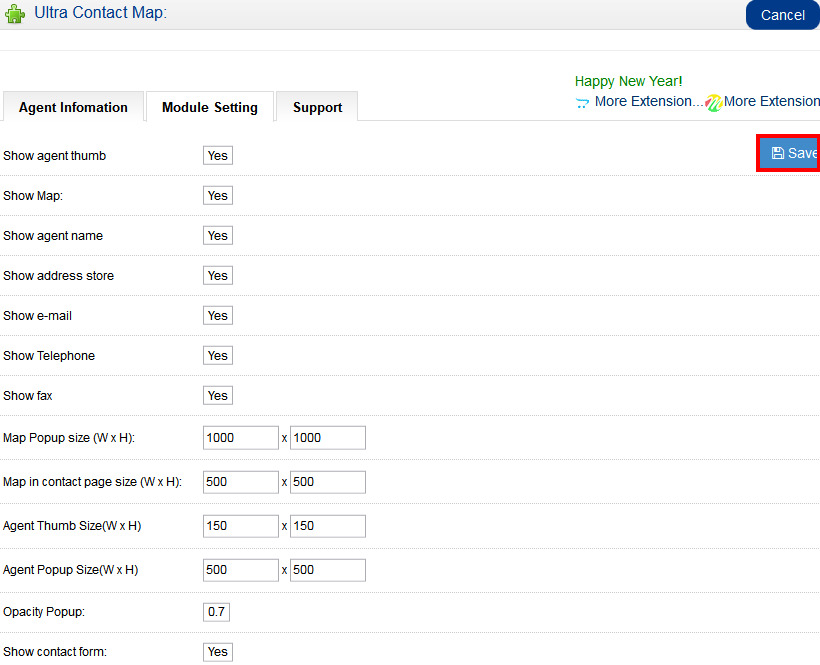Toggle the Show agent name setting
Screen dimensions: 820x665
click(x=217, y=236)
